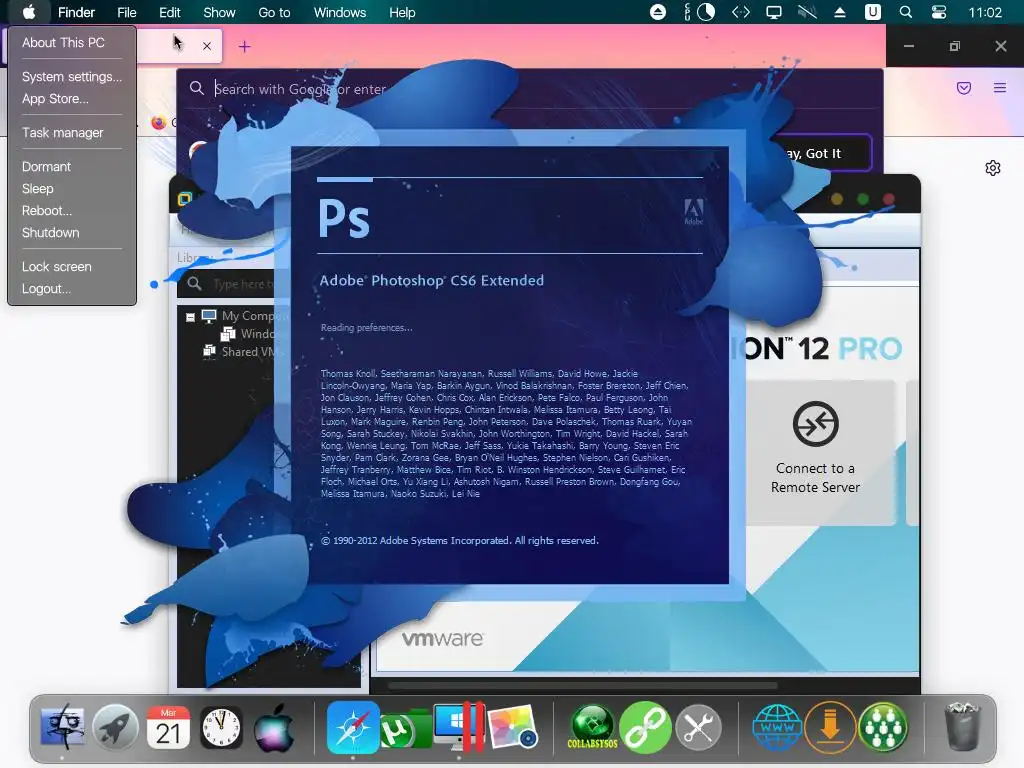Open the Go to menu
Screen dimensions: 1024x768
274,12
